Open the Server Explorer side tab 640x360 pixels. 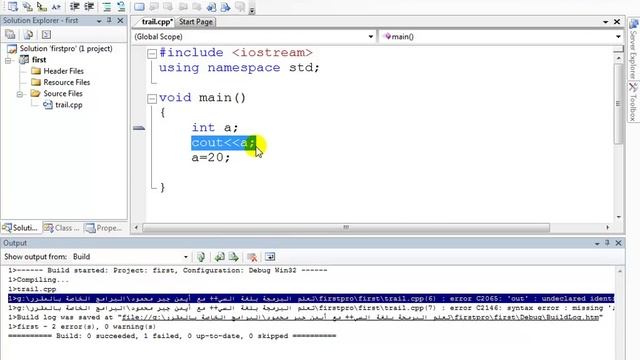pyautogui.click(x=633, y=50)
